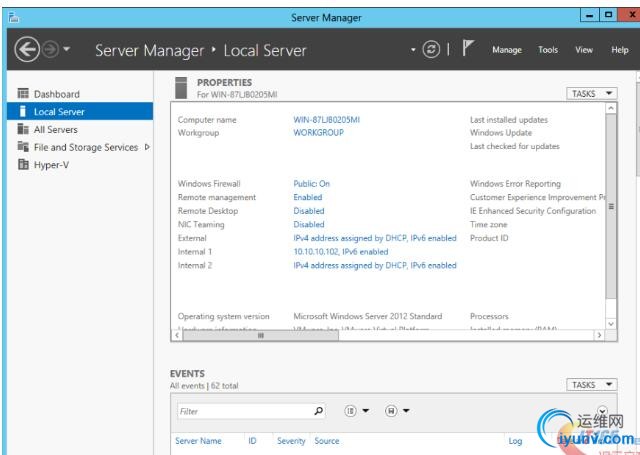Expand File and Storage Services

[147, 147]
